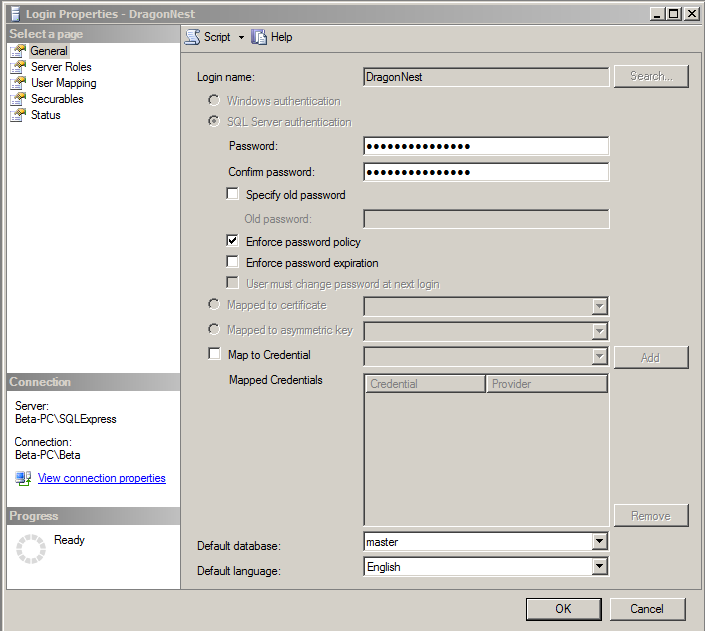Click the Search... button
Screen dimensions: 705x631
point(651,76)
